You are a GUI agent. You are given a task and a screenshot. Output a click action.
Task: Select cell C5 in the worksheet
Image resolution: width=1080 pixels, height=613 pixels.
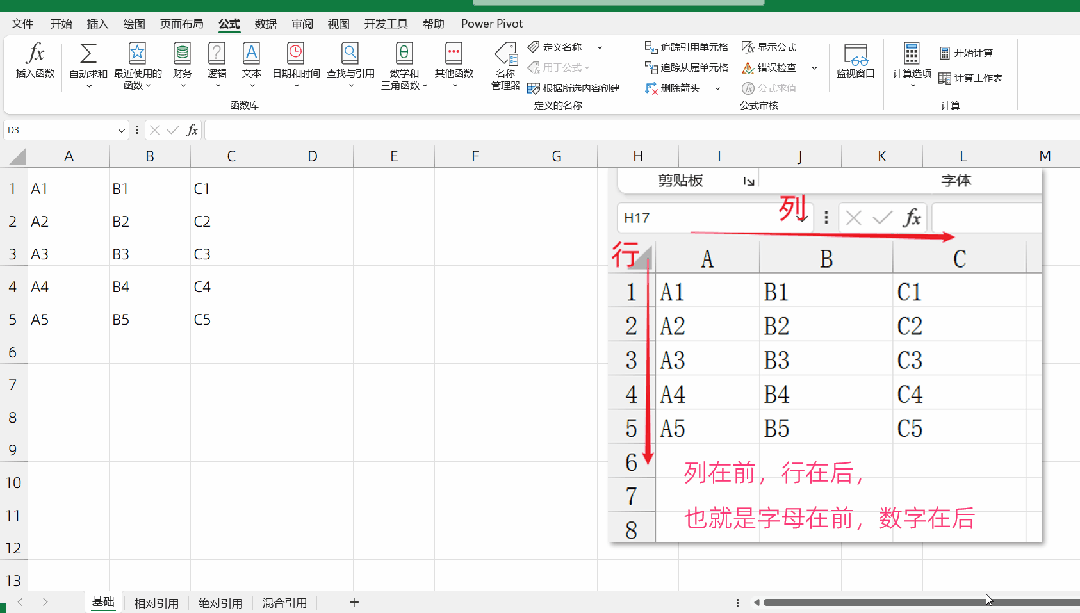coord(231,320)
